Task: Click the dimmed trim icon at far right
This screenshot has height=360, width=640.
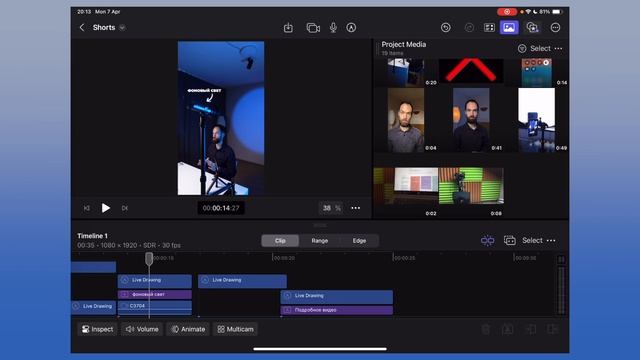Action: click(x=552, y=329)
